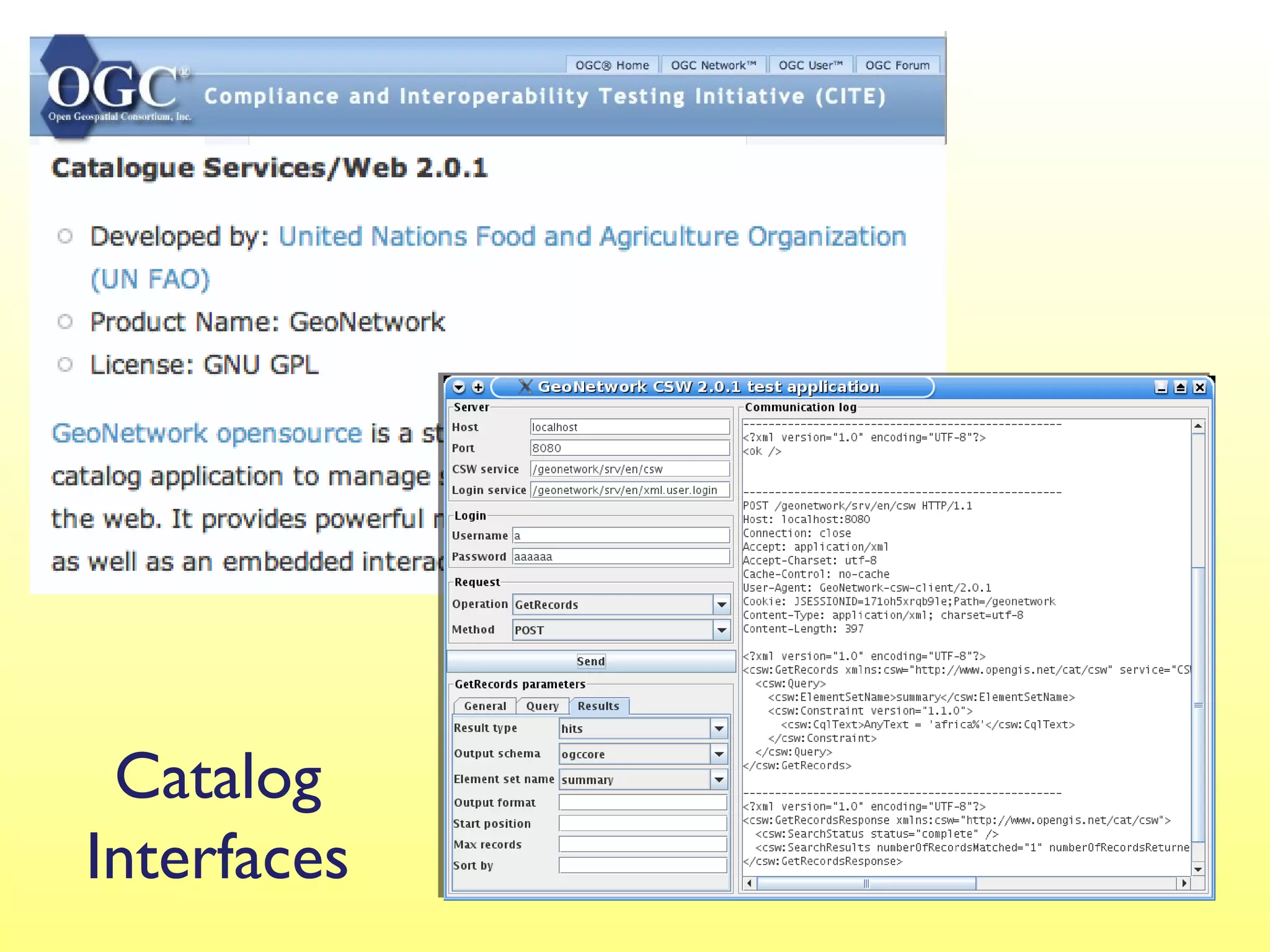Open the OGC Forum tab
1270x952 pixels.
(897, 65)
